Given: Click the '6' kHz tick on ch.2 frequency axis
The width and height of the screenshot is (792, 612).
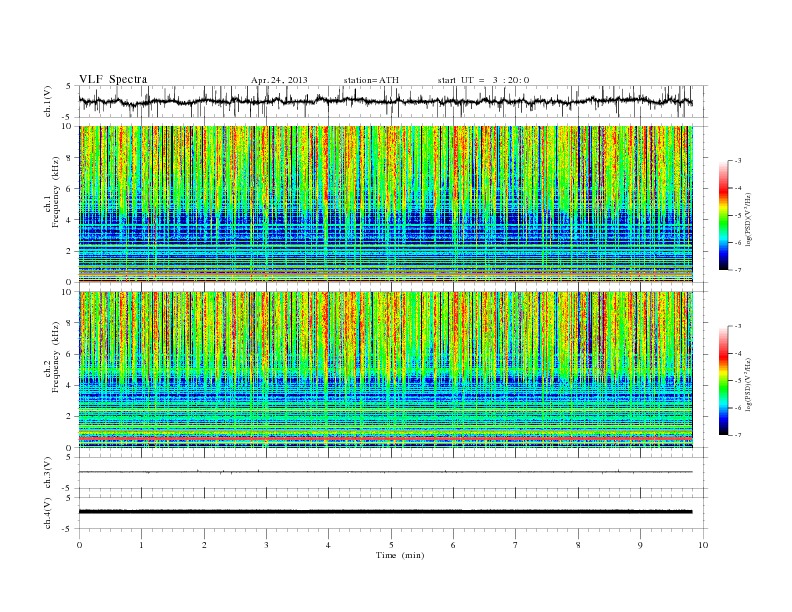Looking at the screenshot, I should coord(69,354).
